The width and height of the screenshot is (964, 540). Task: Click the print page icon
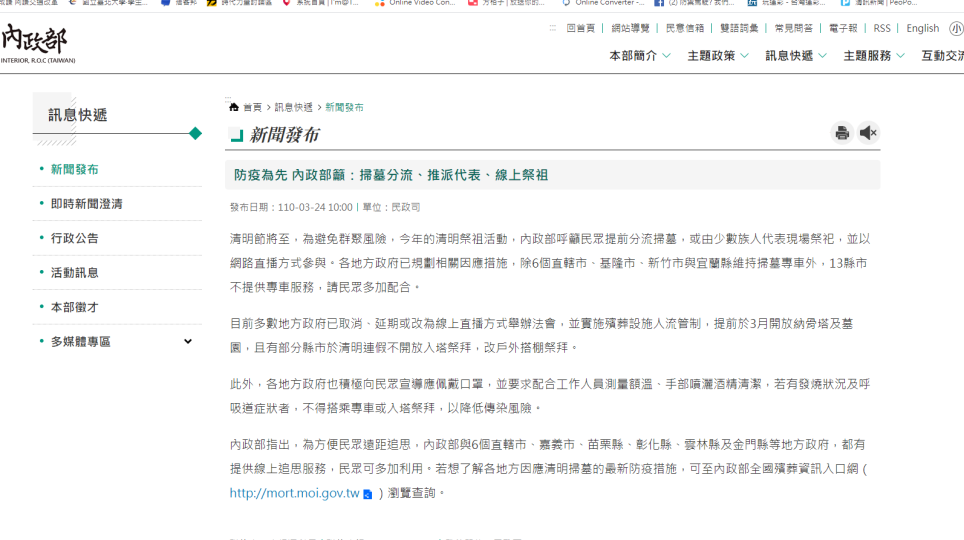tap(842, 133)
